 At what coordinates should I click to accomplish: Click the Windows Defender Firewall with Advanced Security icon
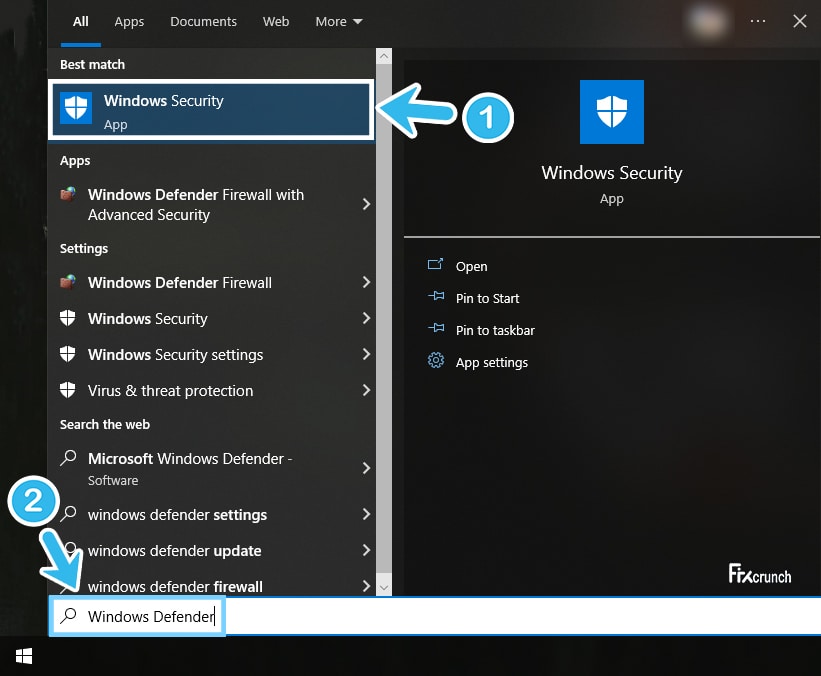pyautogui.click(x=68, y=194)
